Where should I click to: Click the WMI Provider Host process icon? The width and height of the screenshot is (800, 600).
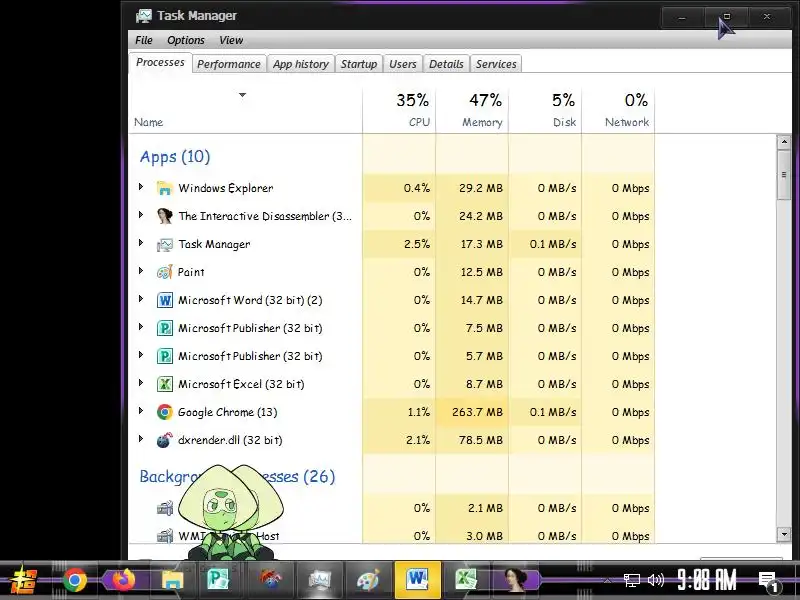tap(164, 536)
